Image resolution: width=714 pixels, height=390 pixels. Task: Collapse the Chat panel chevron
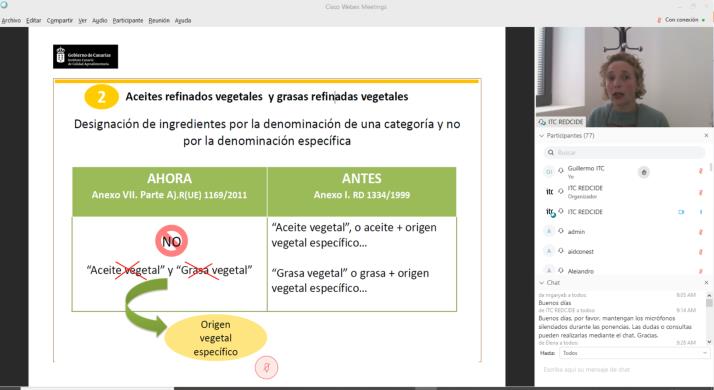click(x=541, y=283)
